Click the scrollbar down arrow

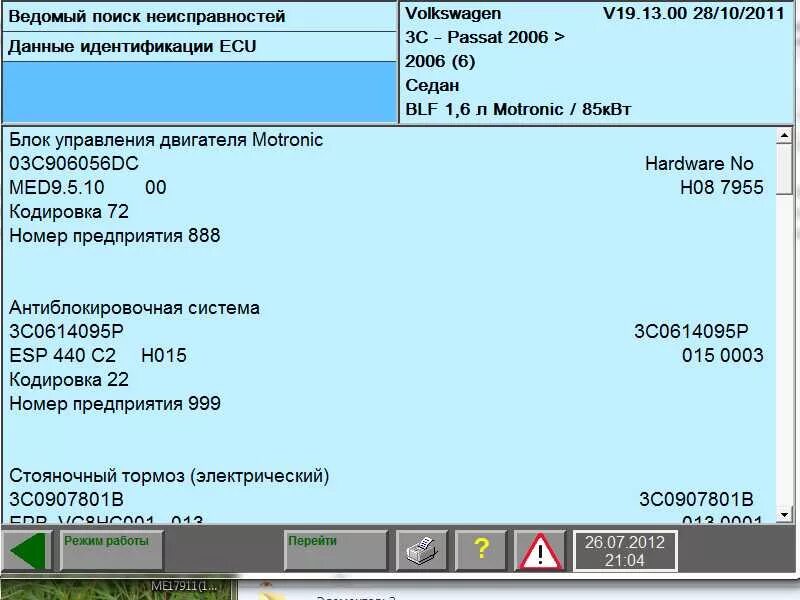(x=784, y=514)
